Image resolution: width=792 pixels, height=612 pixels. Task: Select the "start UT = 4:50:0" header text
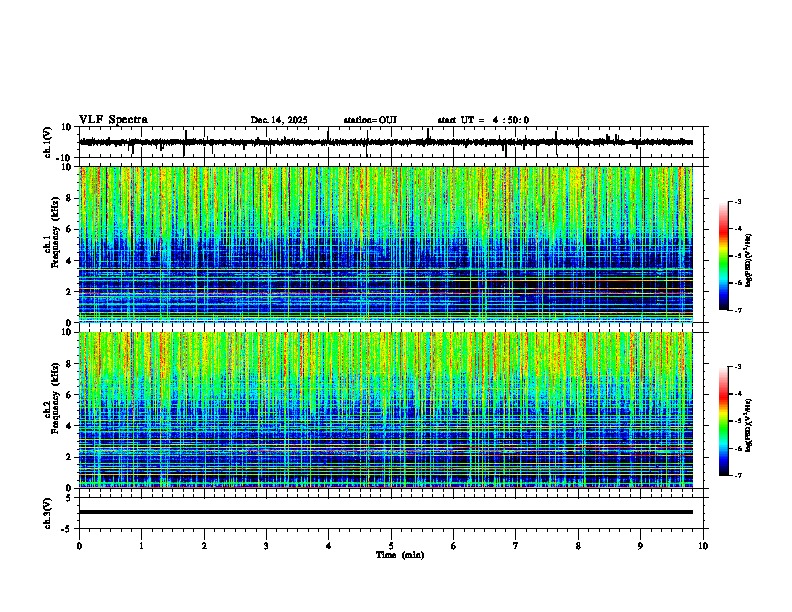point(483,120)
